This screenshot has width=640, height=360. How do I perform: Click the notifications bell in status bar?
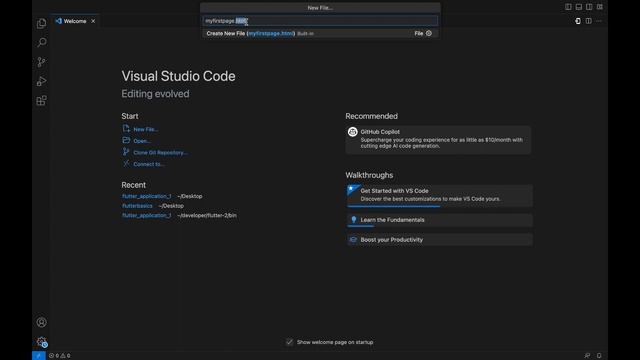point(599,356)
